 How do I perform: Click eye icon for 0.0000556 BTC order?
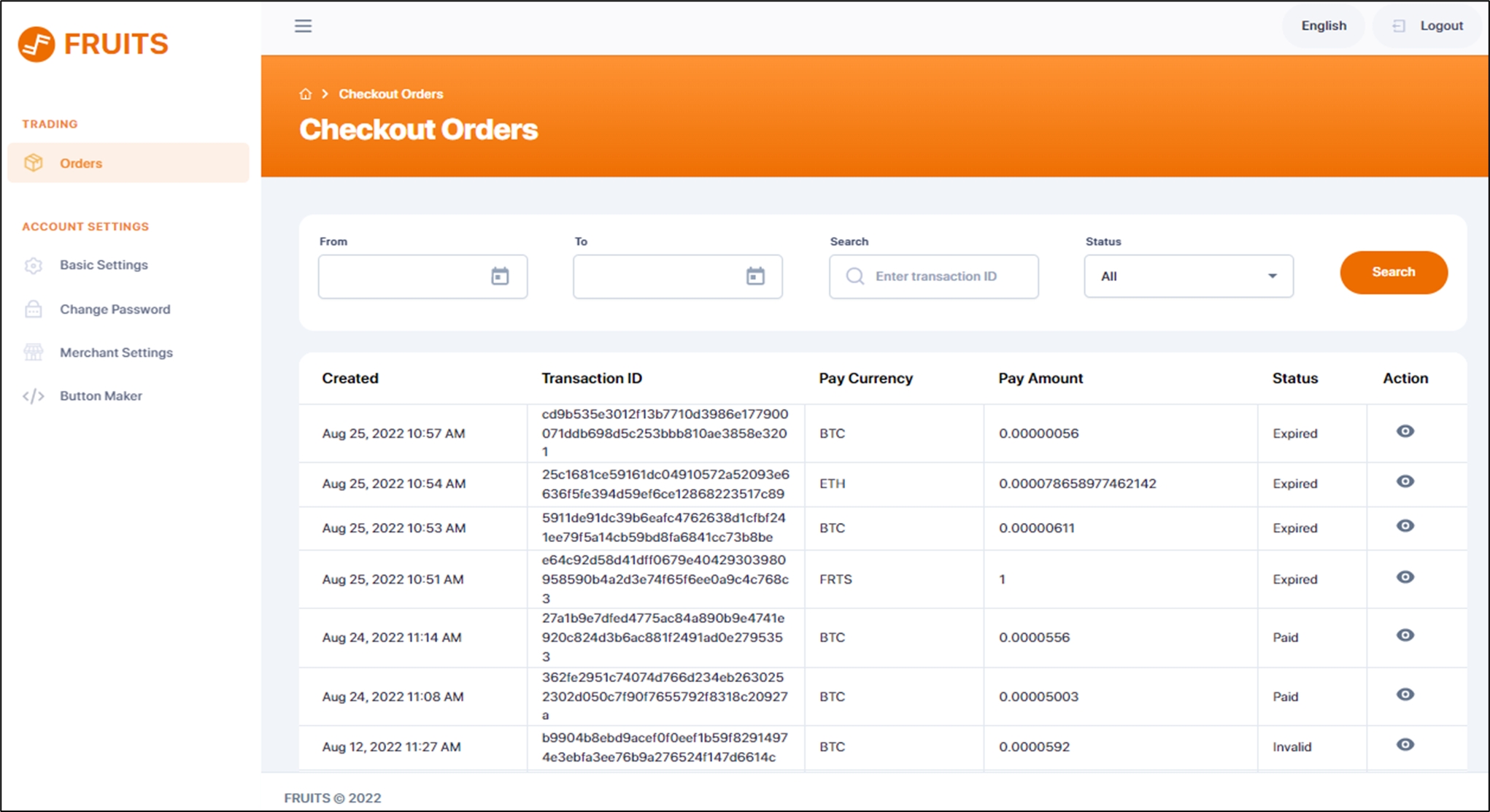pyautogui.click(x=1405, y=635)
